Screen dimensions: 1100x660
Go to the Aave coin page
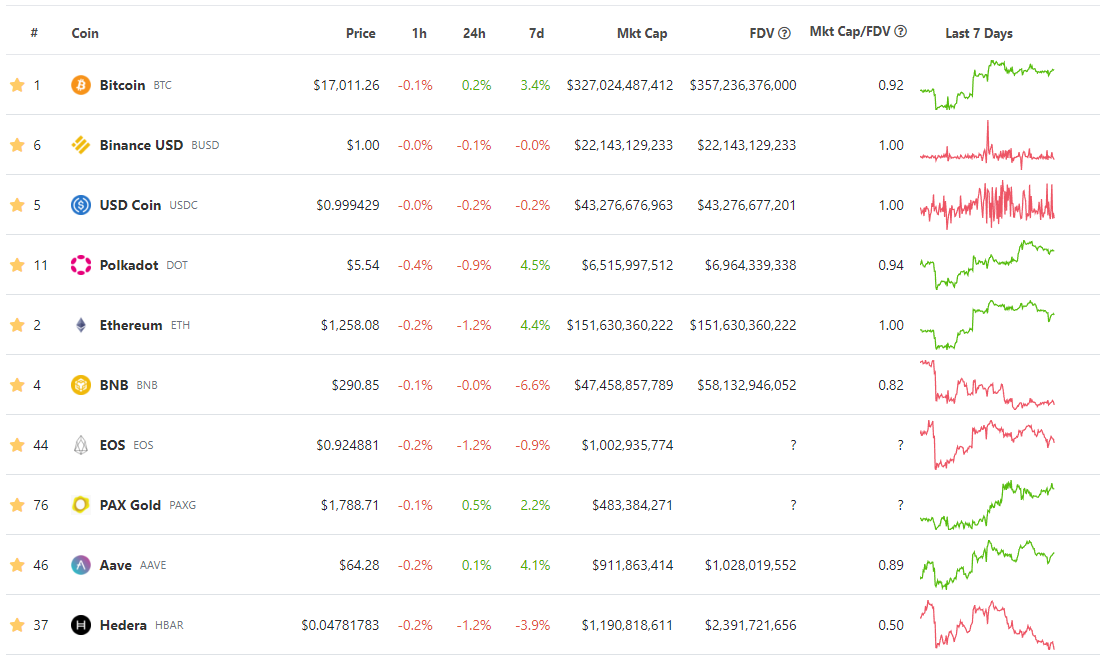coord(116,565)
